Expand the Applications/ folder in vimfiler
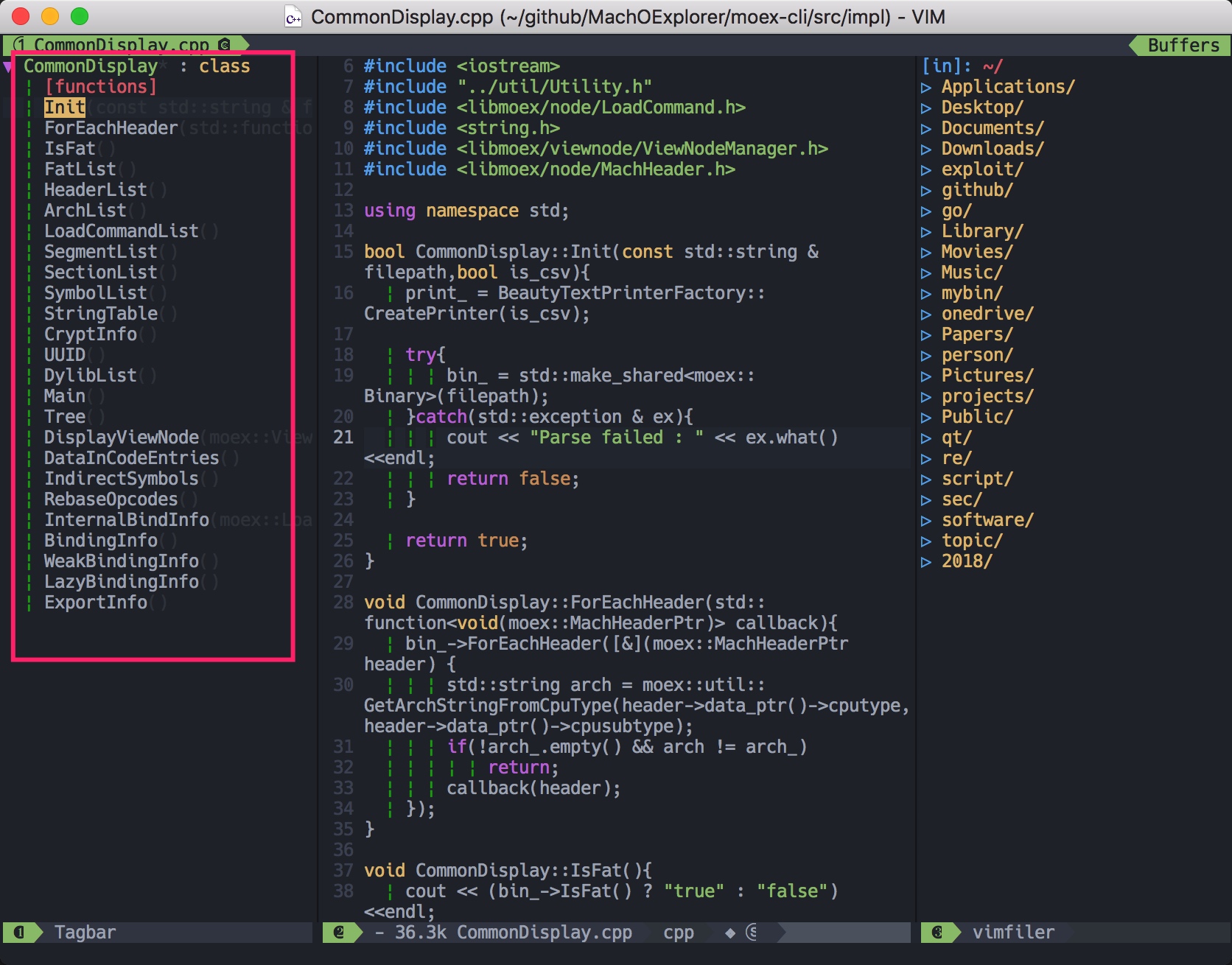The image size is (1232, 965). click(927, 86)
